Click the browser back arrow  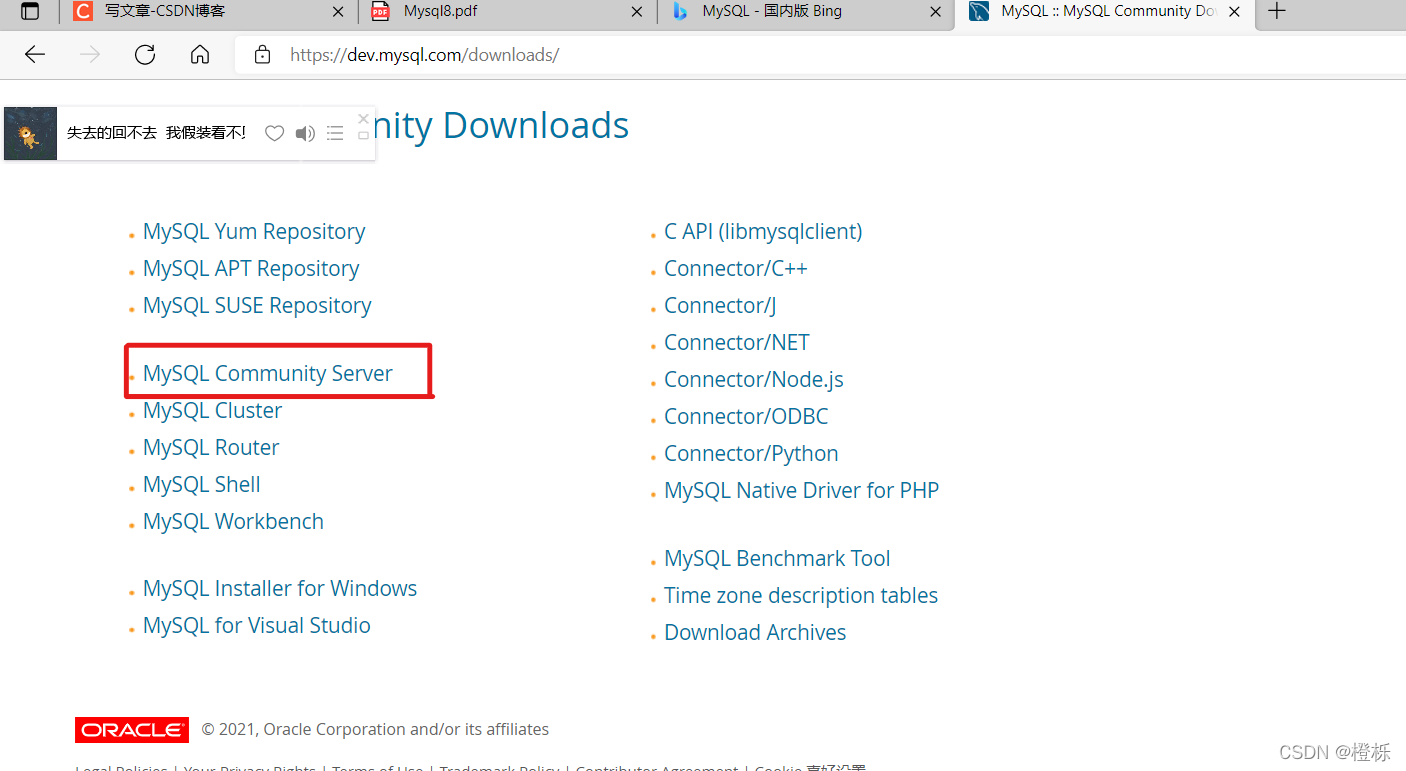(35, 54)
